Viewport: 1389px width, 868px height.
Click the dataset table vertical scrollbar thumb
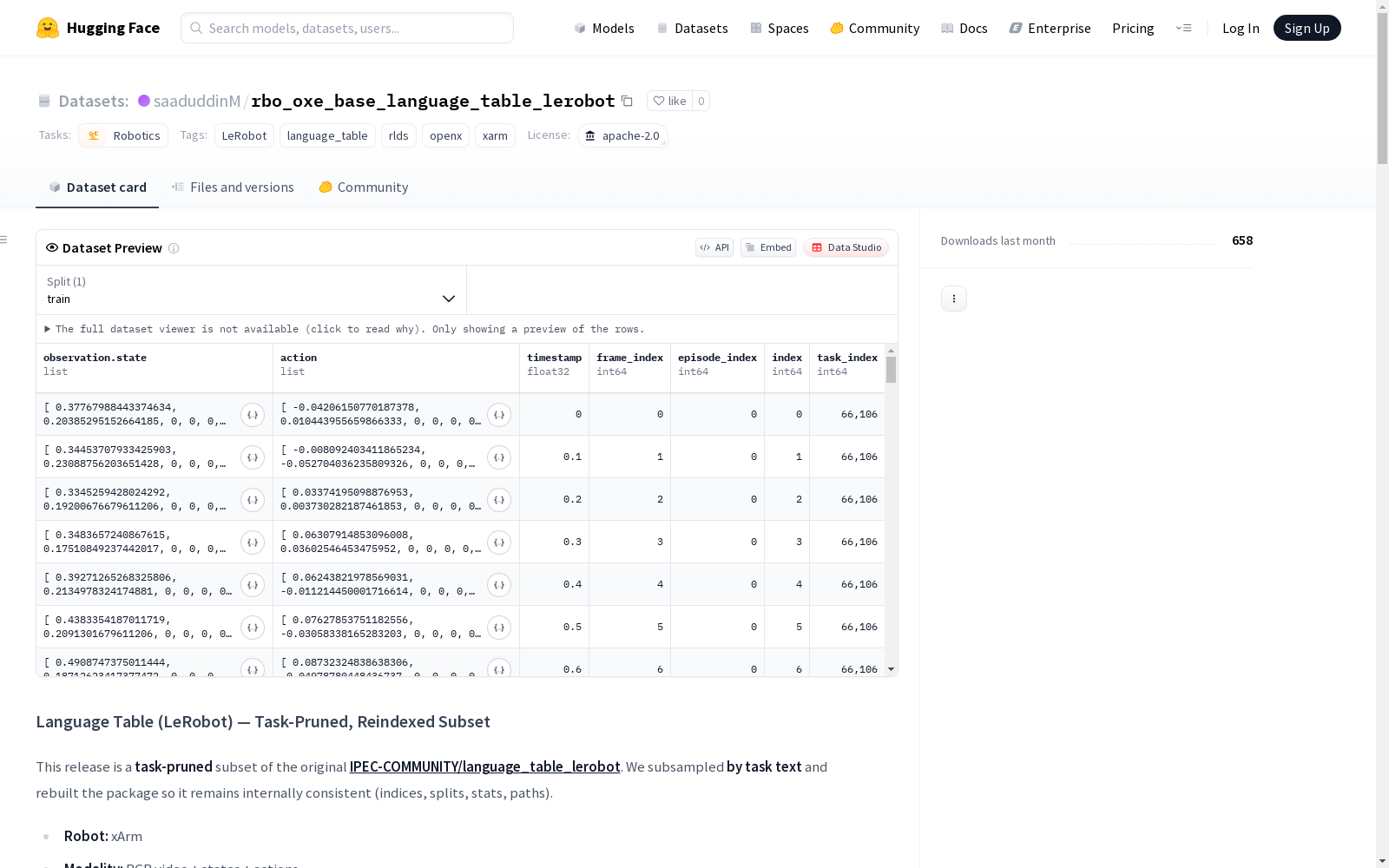pos(891,370)
